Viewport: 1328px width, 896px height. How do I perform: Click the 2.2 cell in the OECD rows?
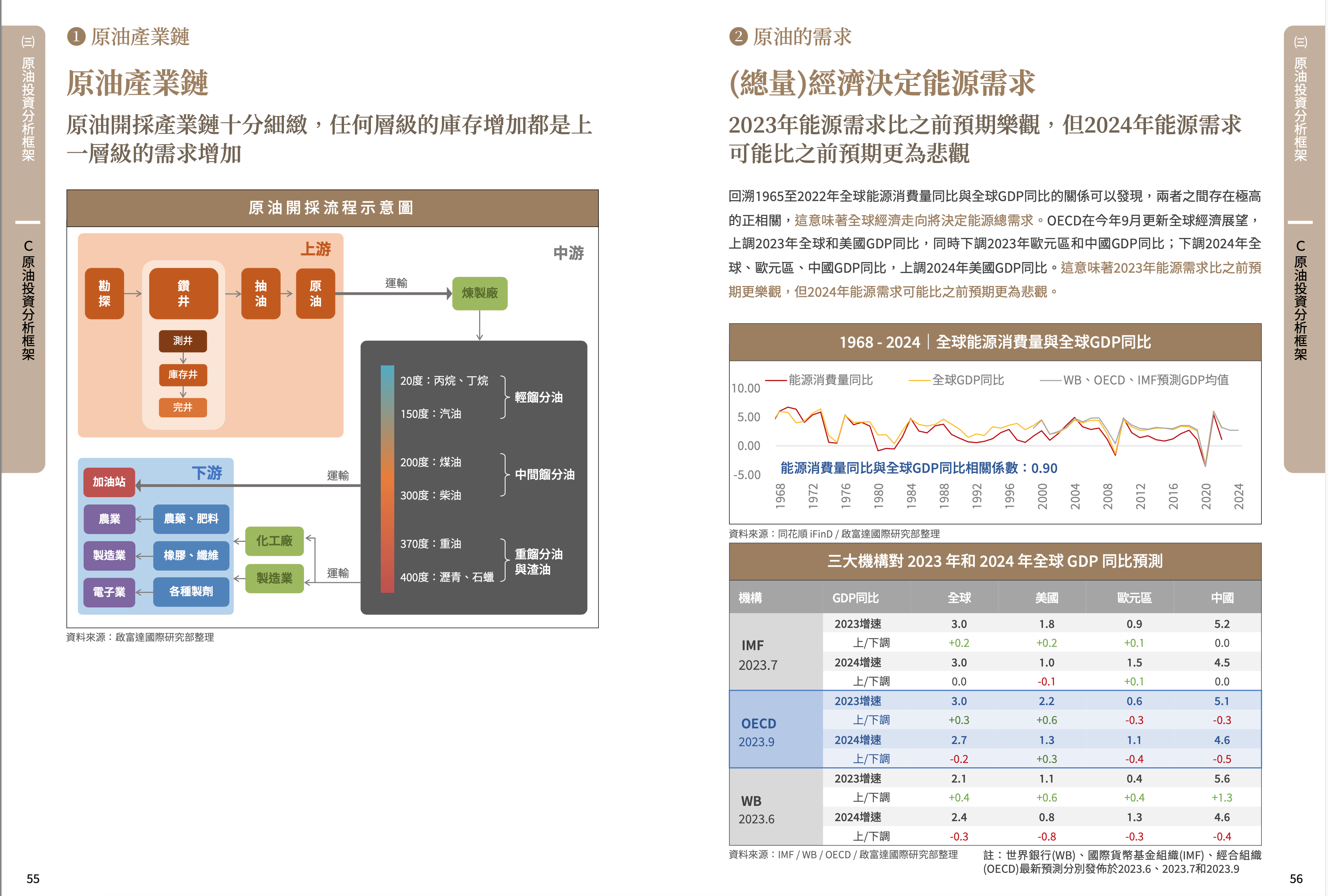(x=1046, y=701)
